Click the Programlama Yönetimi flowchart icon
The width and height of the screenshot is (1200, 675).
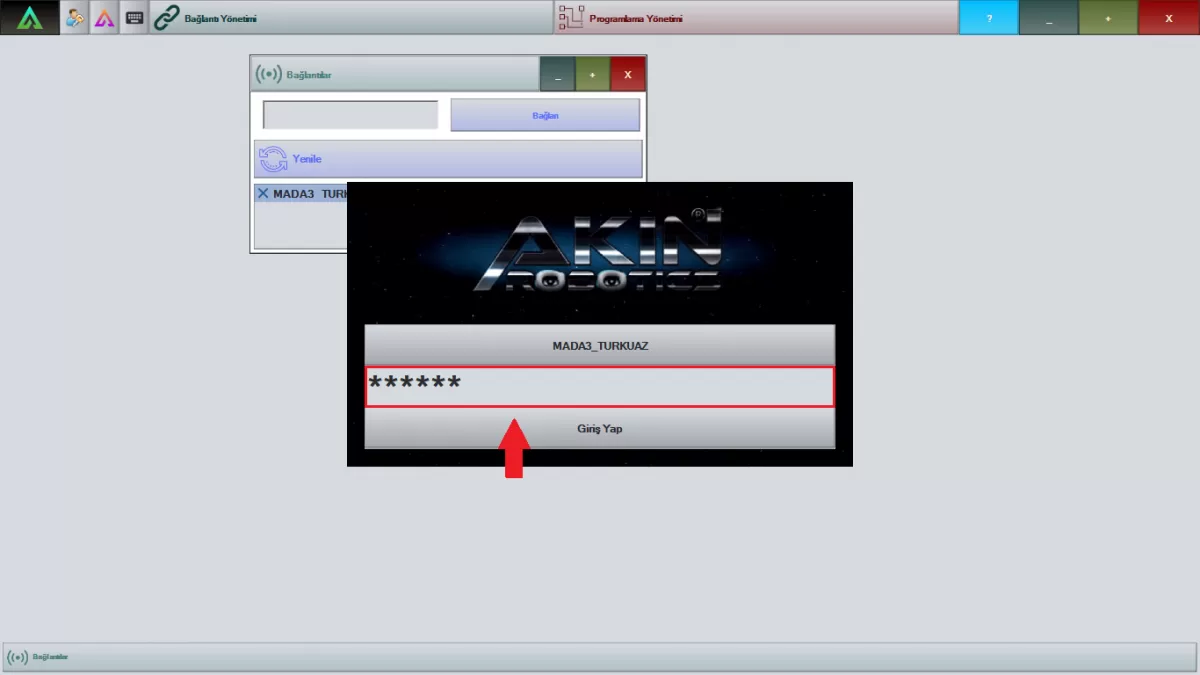tap(571, 18)
